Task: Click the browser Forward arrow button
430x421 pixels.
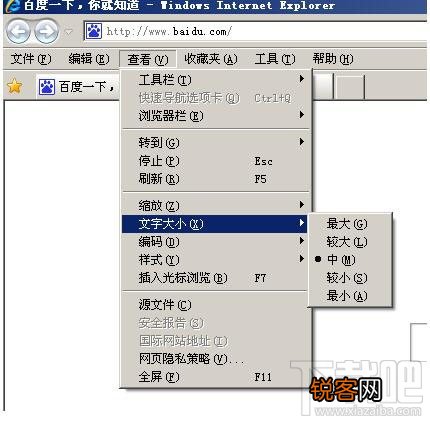Action: coord(47,32)
